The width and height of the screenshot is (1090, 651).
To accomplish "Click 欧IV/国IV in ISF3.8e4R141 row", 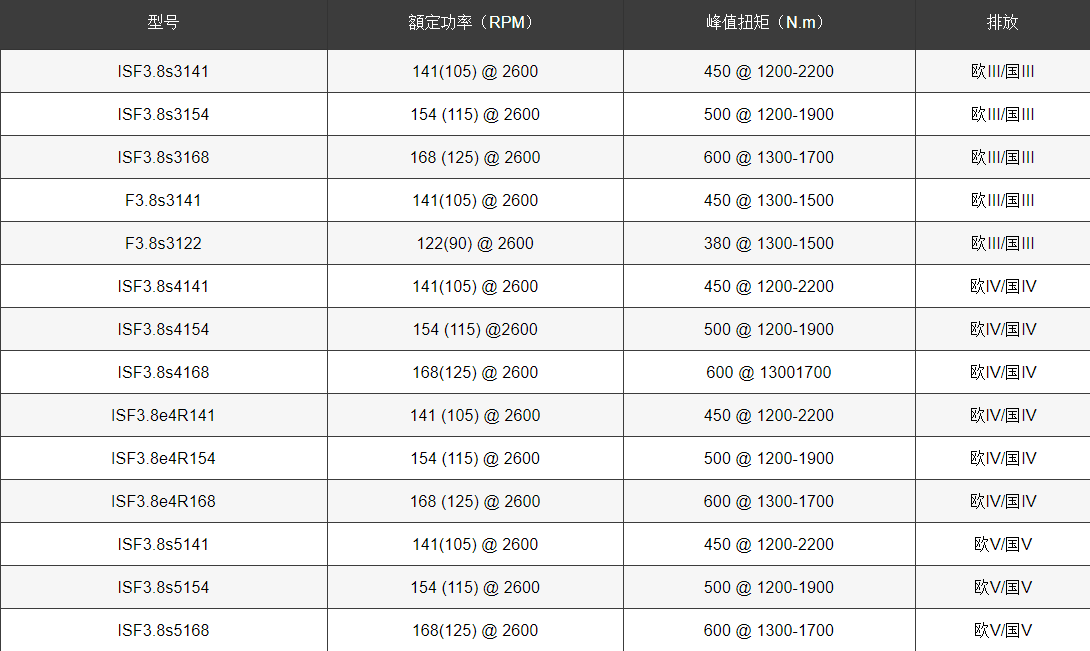I will tap(1003, 416).
